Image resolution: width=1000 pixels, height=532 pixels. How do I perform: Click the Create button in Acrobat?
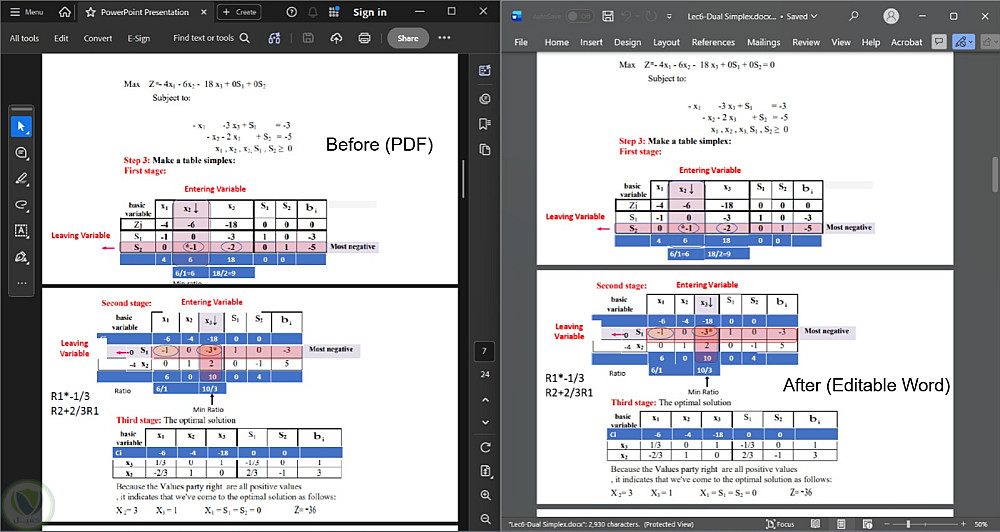(x=238, y=12)
